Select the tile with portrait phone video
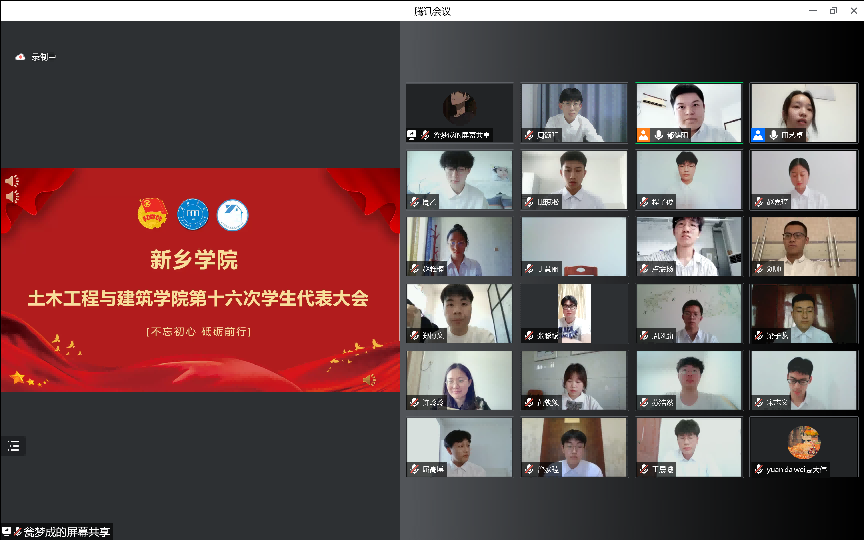Screen dimensions: 864x540 point(574,313)
